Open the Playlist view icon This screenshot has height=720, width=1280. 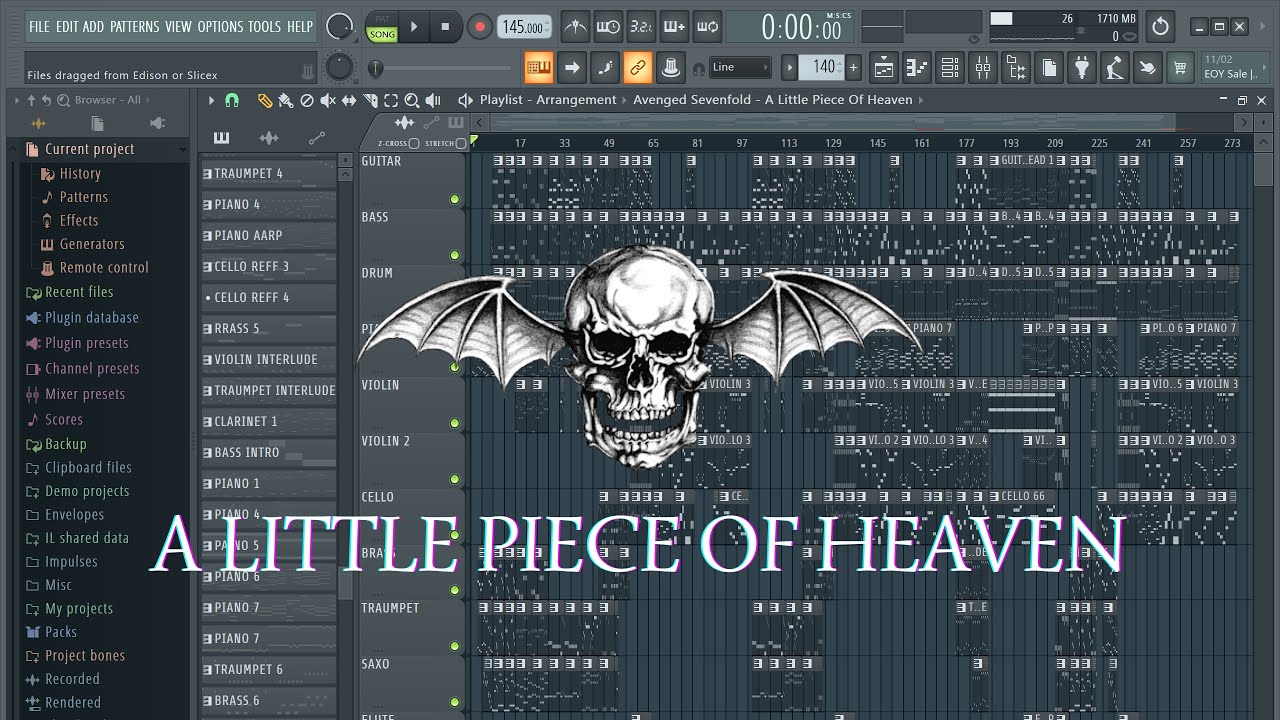click(884, 67)
